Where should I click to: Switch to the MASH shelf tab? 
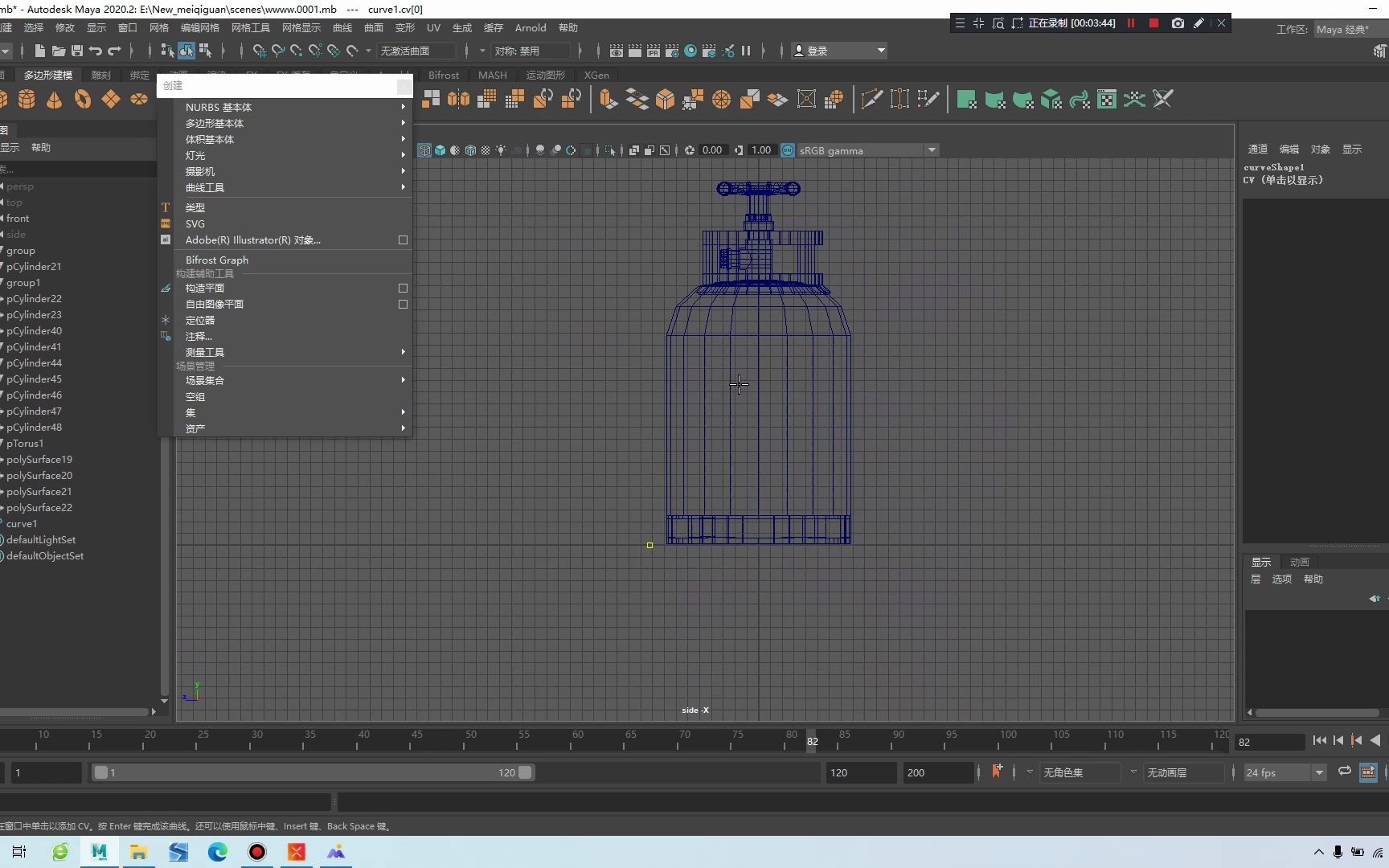point(493,75)
